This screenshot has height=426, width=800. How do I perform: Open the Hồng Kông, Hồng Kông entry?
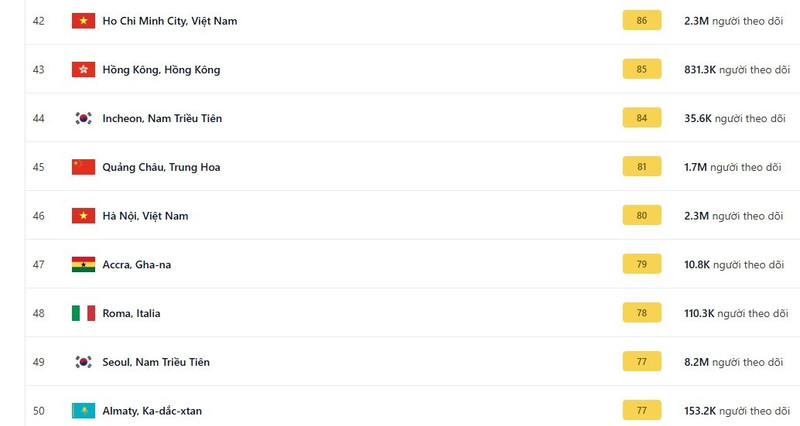click(161, 70)
